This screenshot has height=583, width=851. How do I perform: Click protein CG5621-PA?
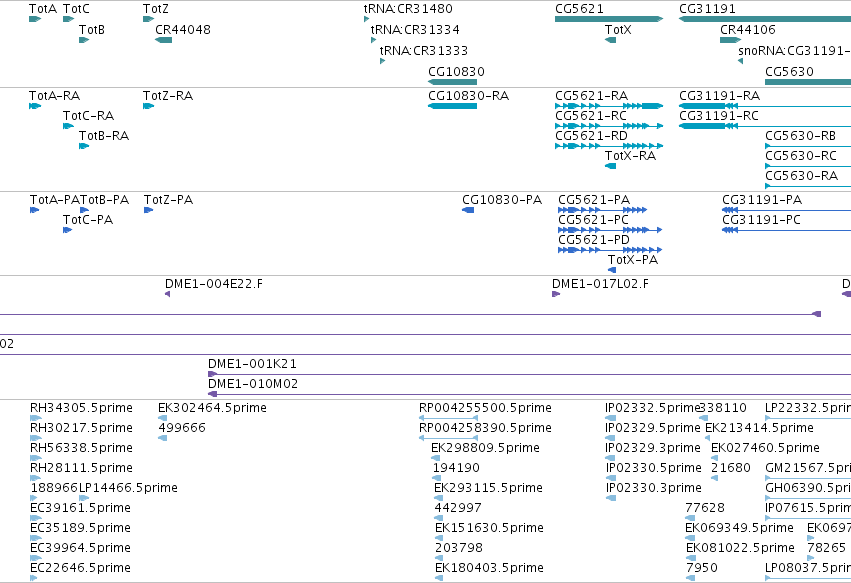602,210
